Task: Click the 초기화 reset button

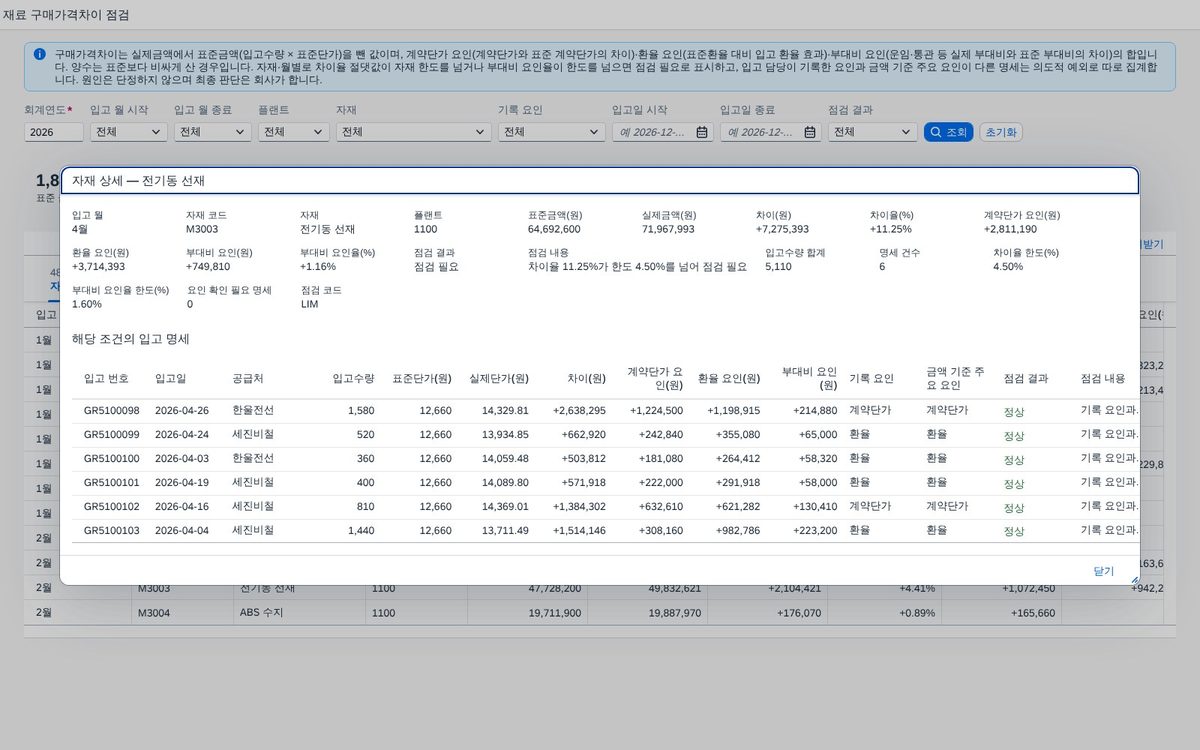Action: click(1001, 132)
